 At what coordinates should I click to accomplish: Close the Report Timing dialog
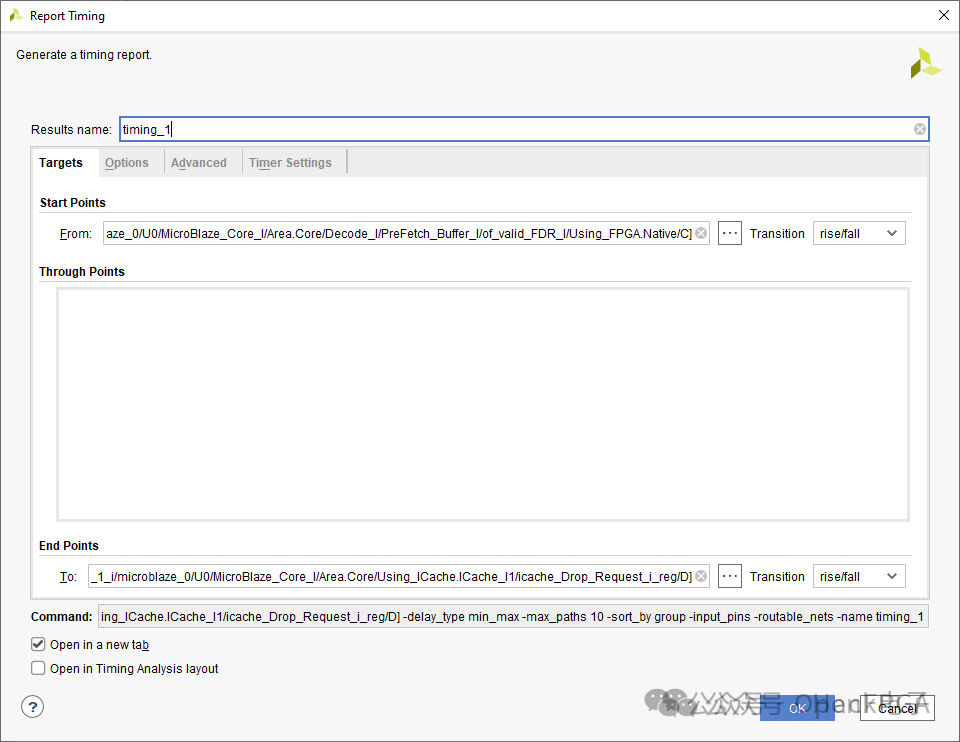[x=943, y=15]
